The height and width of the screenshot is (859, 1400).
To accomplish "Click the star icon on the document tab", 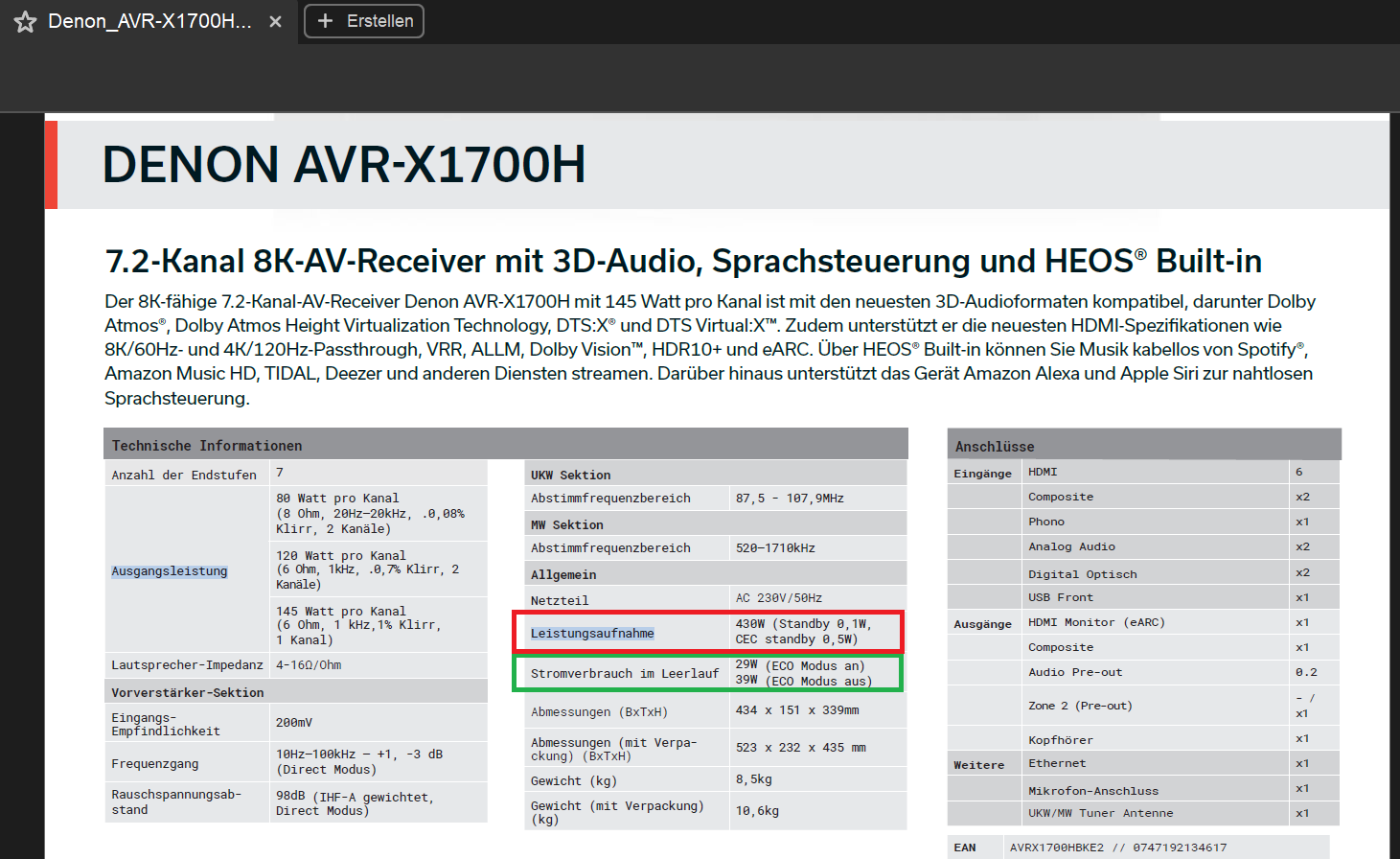I will click(25, 22).
